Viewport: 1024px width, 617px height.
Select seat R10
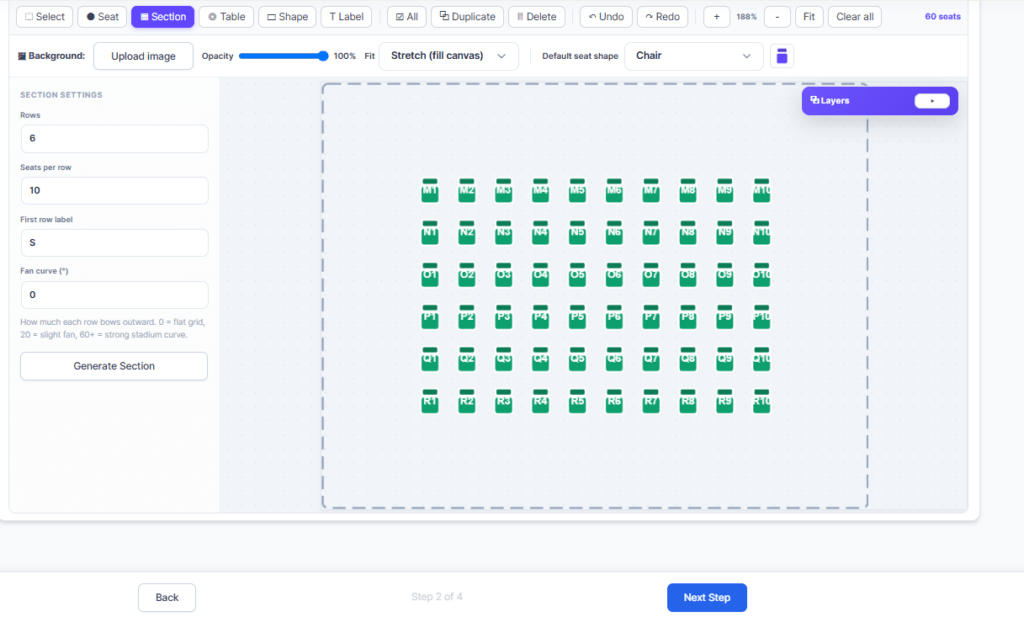pos(761,402)
